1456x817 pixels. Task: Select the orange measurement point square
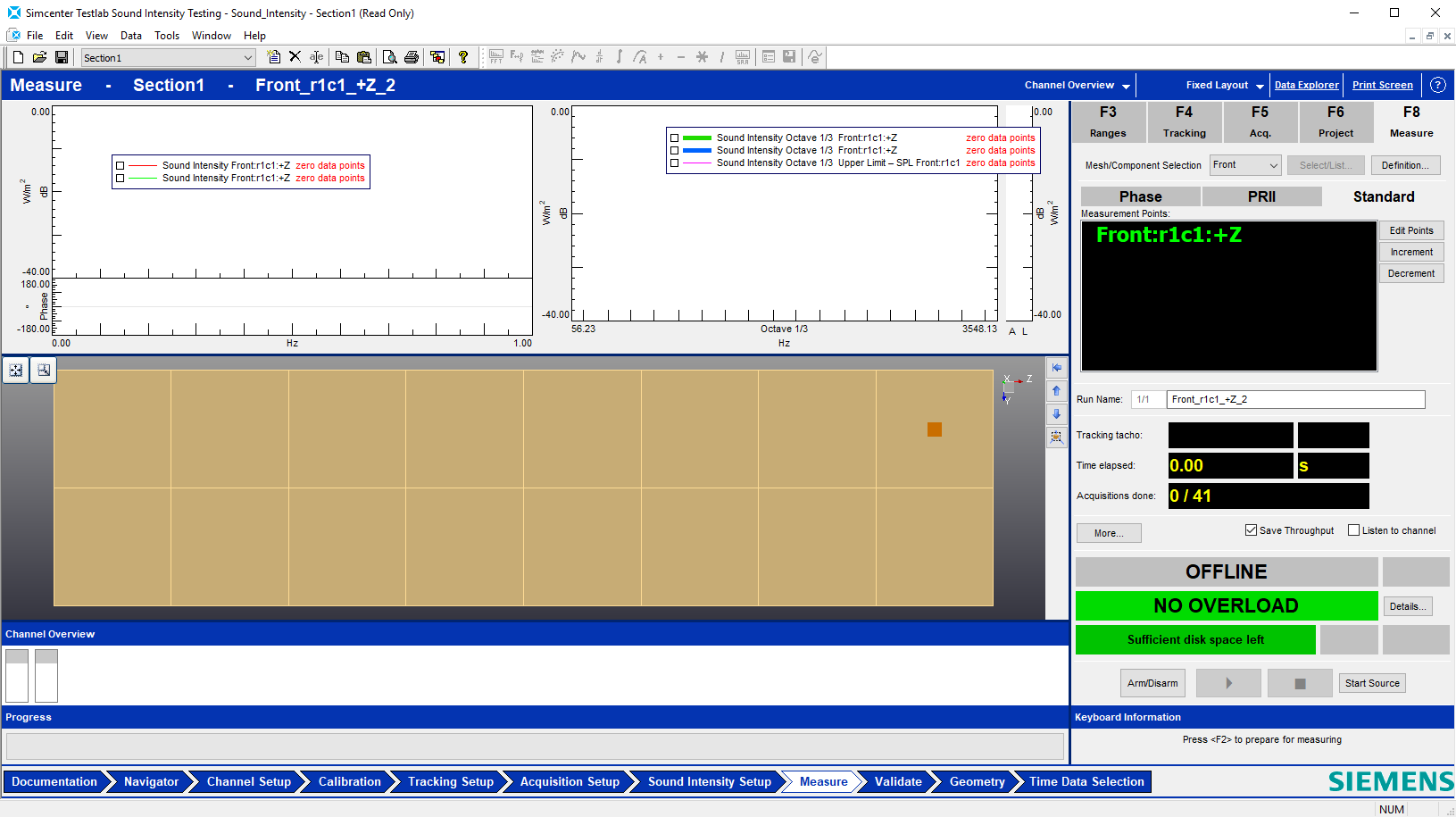[x=935, y=429]
